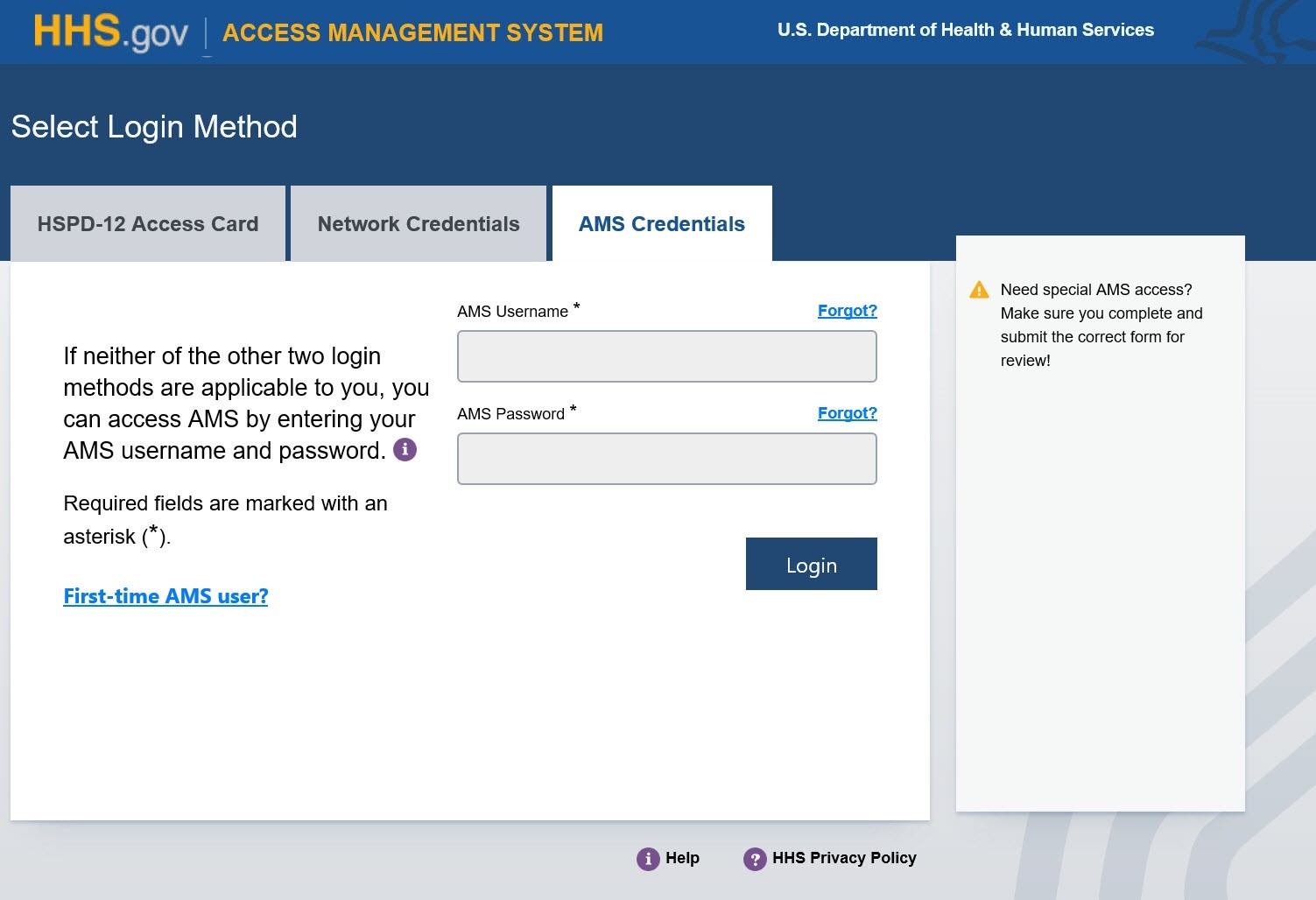Click the question mark icon by Privacy Policy
The height and width of the screenshot is (900, 1316).
pyautogui.click(x=754, y=859)
